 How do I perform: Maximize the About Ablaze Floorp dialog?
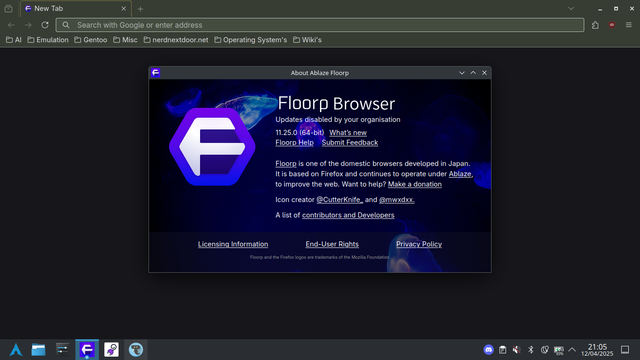[473, 73]
